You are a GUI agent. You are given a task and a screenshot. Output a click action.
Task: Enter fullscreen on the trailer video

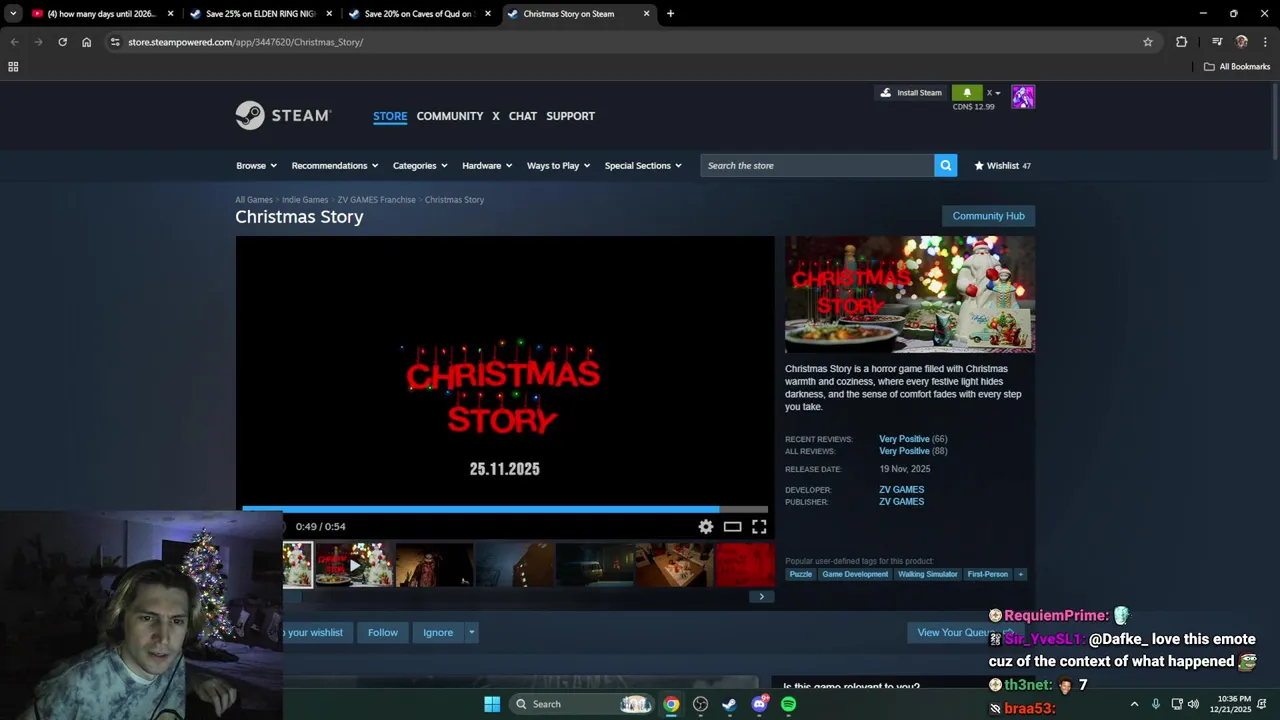759,527
